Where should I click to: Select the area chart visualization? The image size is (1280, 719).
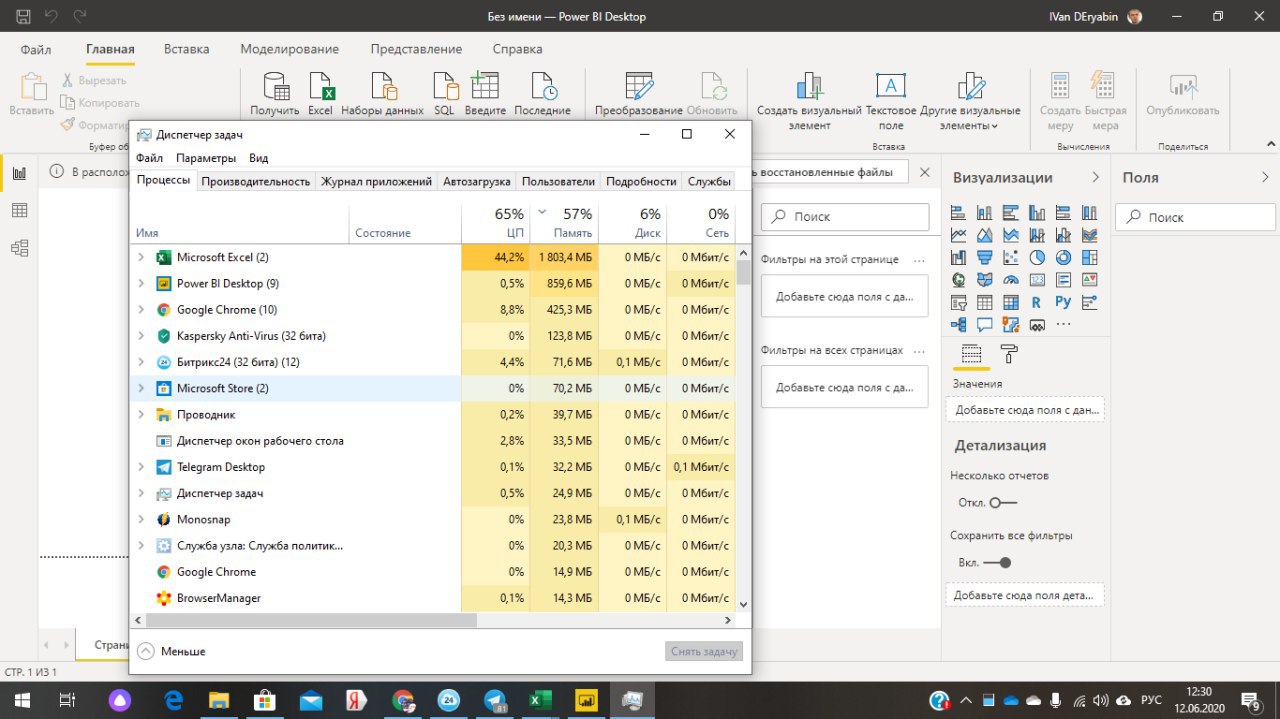point(985,235)
